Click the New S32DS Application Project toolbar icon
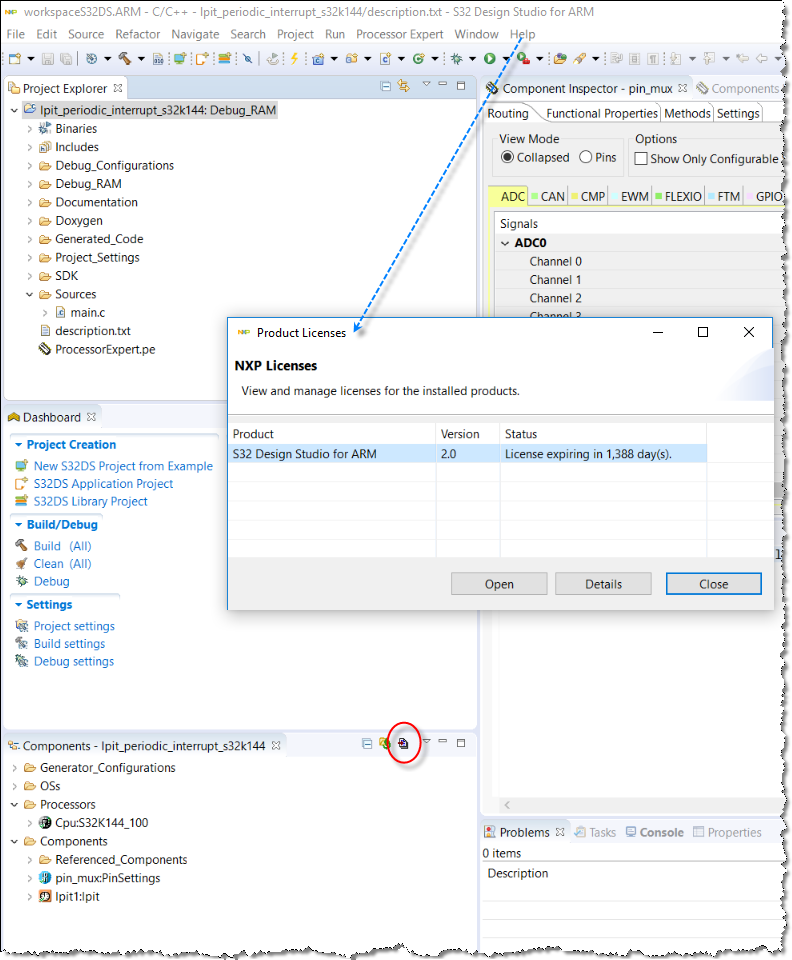 pyautogui.click(x=201, y=59)
